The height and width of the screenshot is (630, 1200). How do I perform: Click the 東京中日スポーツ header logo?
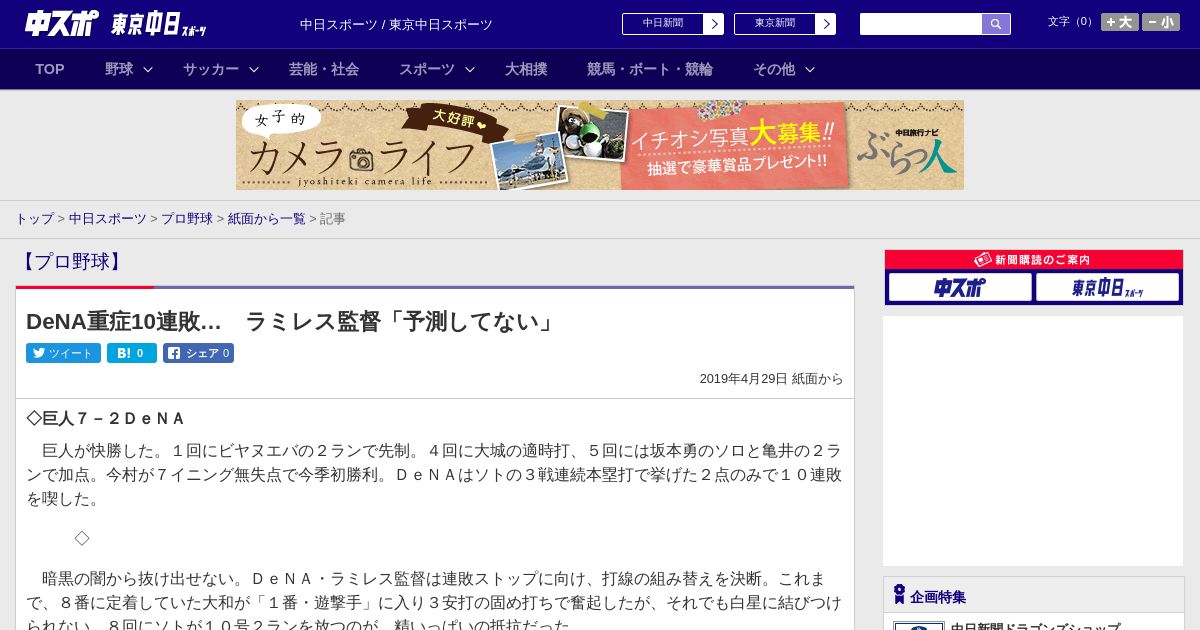(x=159, y=24)
